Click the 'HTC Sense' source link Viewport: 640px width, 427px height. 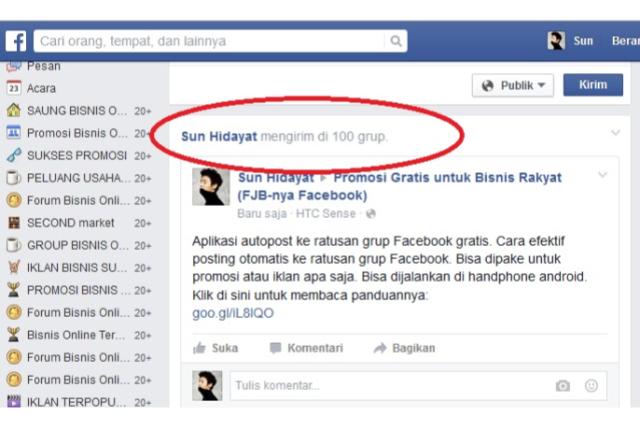[x=325, y=214]
